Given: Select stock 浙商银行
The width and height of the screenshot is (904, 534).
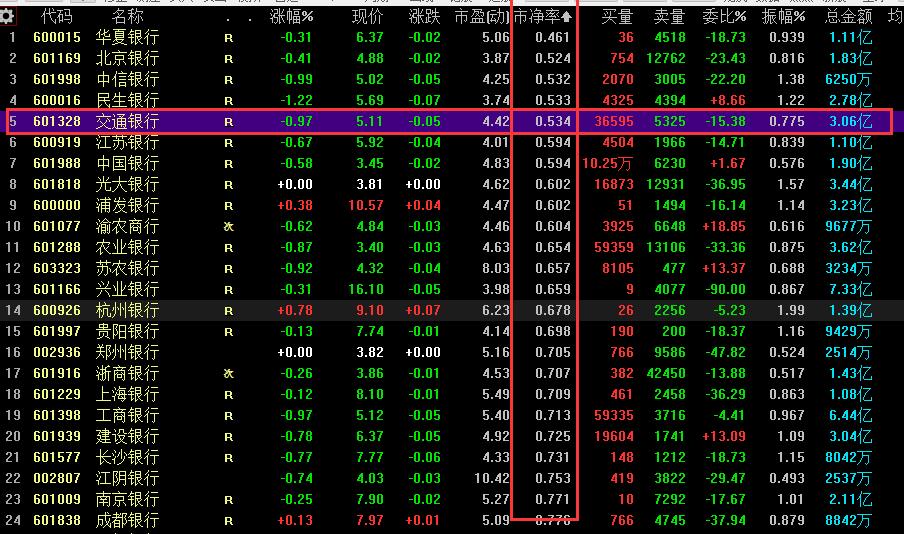Looking at the screenshot, I should (x=127, y=373).
